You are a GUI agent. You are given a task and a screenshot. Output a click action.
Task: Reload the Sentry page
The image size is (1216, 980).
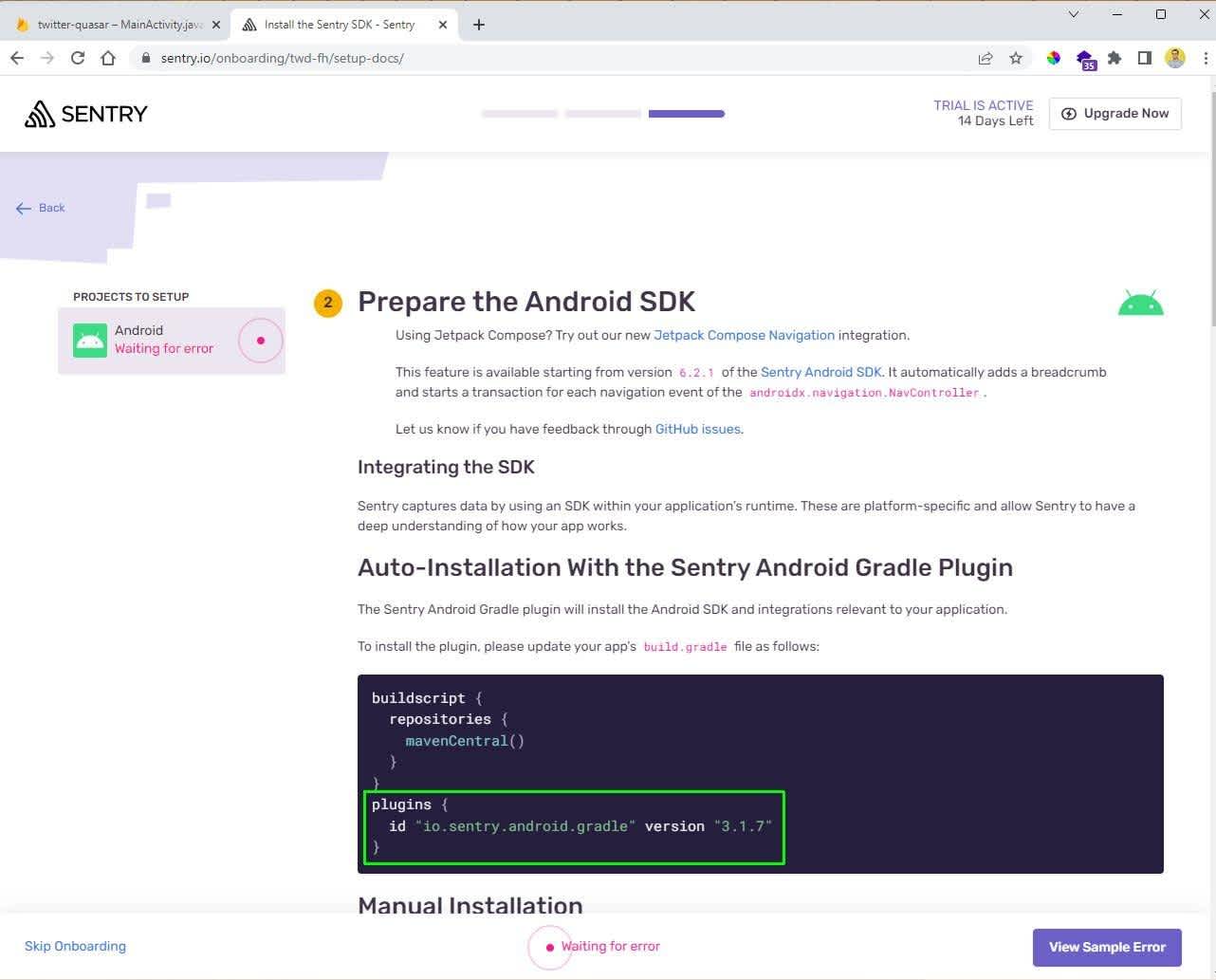[x=78, y=58]
